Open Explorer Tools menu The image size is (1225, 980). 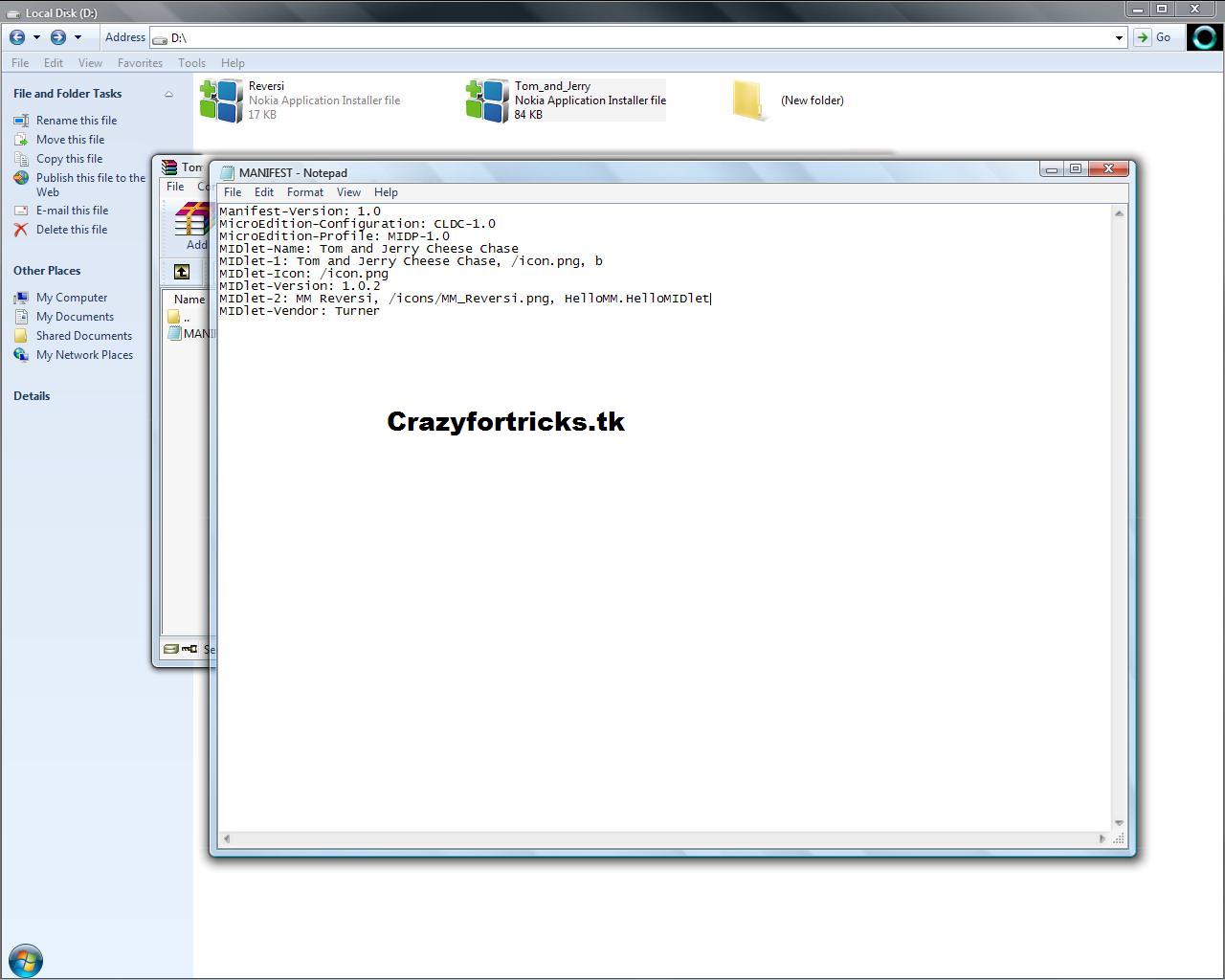click(x=191, y=63)
